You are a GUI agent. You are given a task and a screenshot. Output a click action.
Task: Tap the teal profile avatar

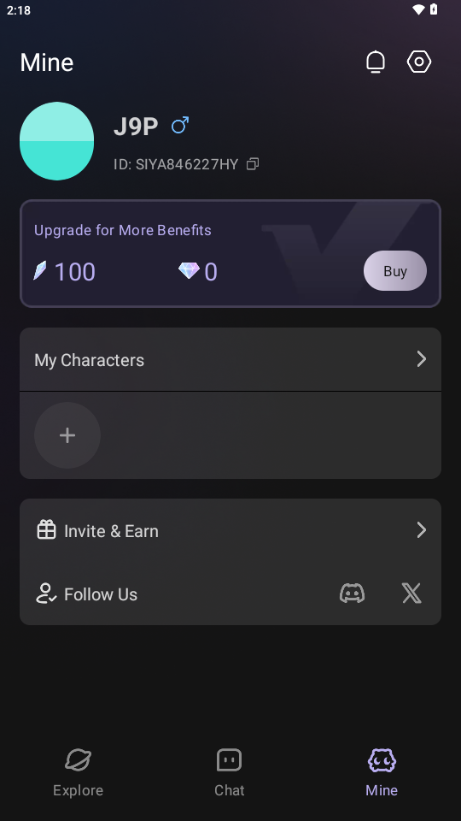[x=57, y=141]
